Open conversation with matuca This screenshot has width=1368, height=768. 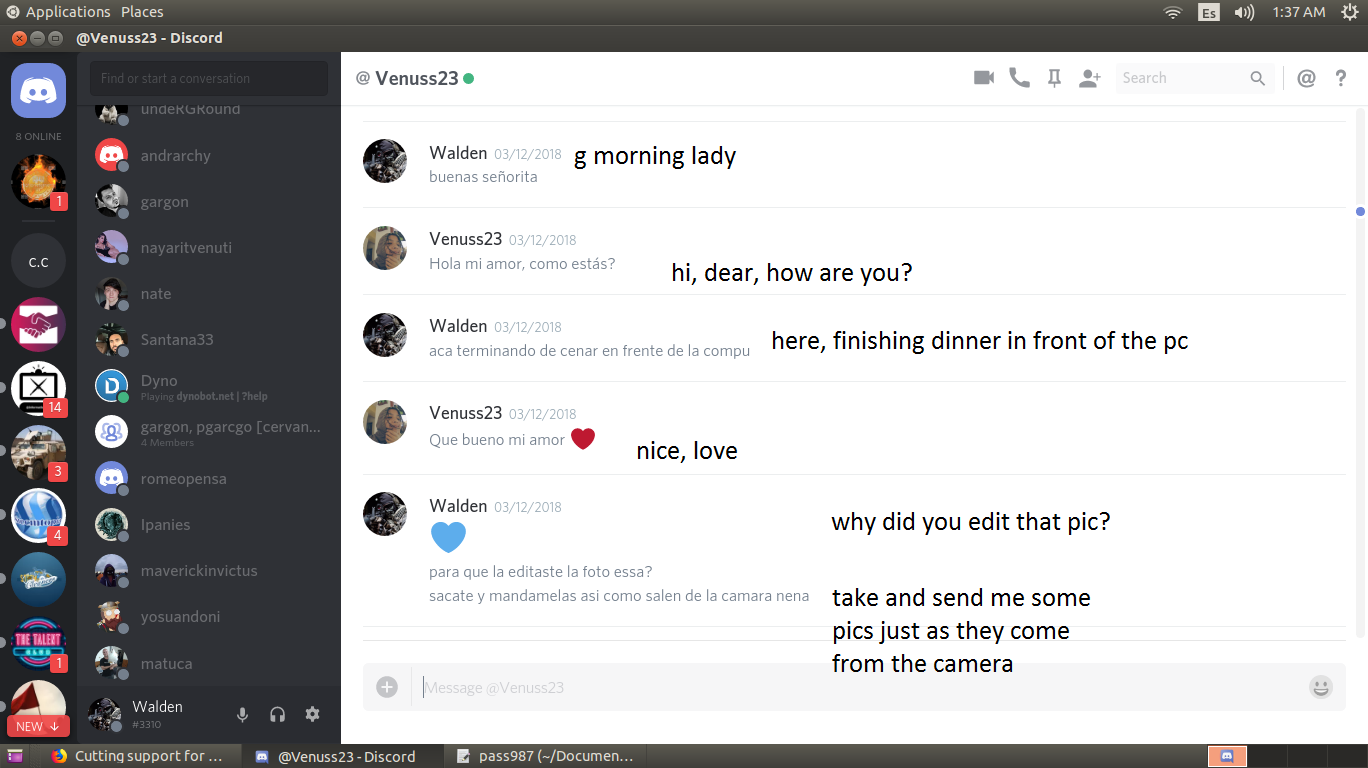(x=208, y=663)
